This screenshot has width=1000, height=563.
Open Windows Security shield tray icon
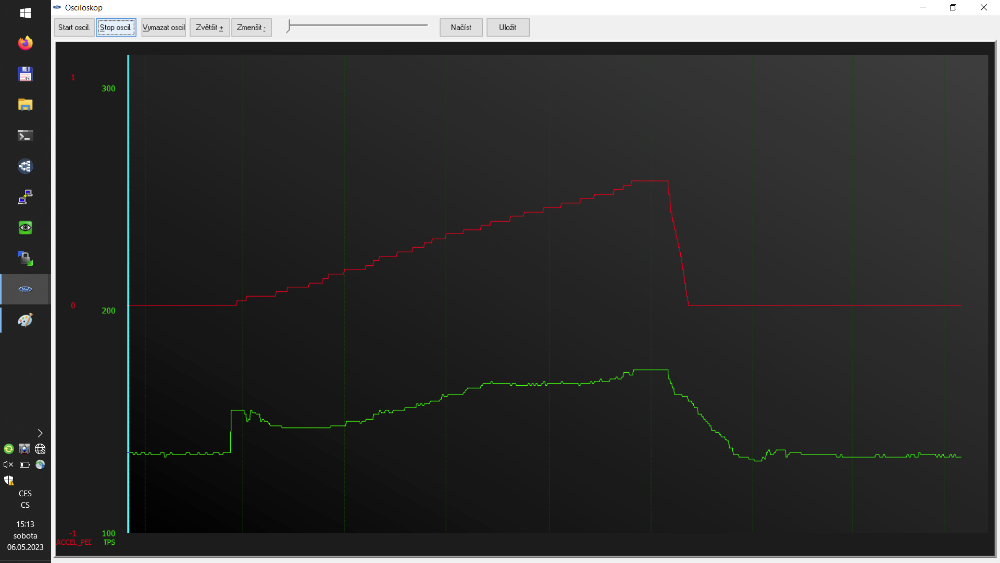coord(9,480)
